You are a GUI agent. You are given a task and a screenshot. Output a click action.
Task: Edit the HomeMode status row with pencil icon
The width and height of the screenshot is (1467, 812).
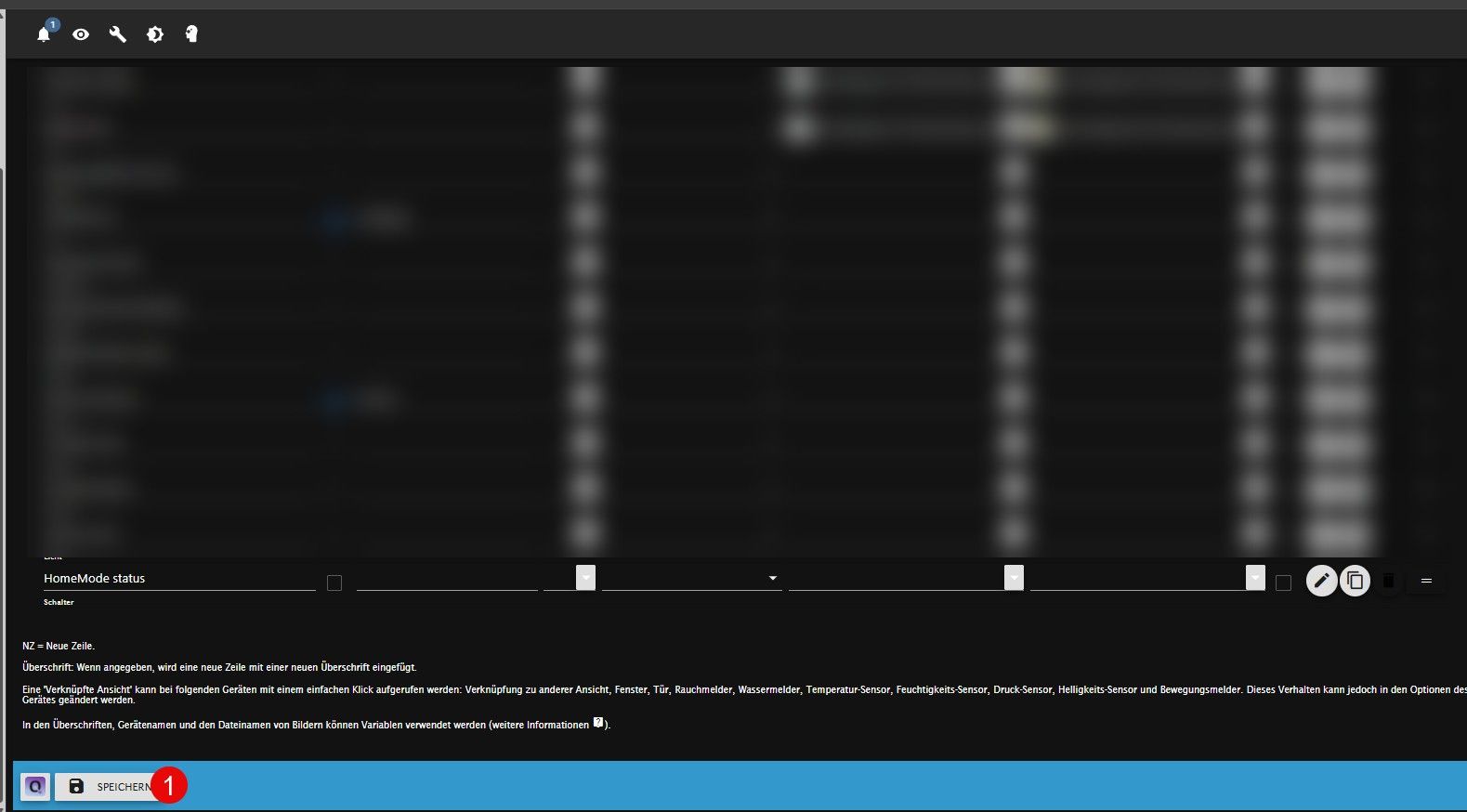point(1321,581)
